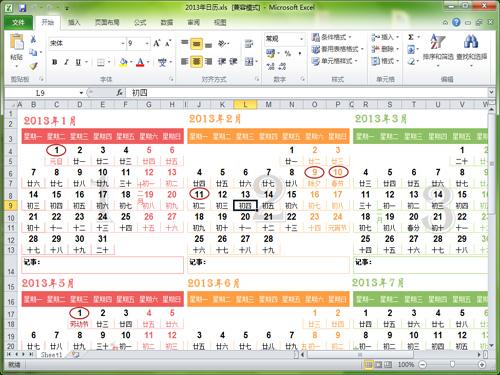Increase font size with the large A icon

point(157,43)
